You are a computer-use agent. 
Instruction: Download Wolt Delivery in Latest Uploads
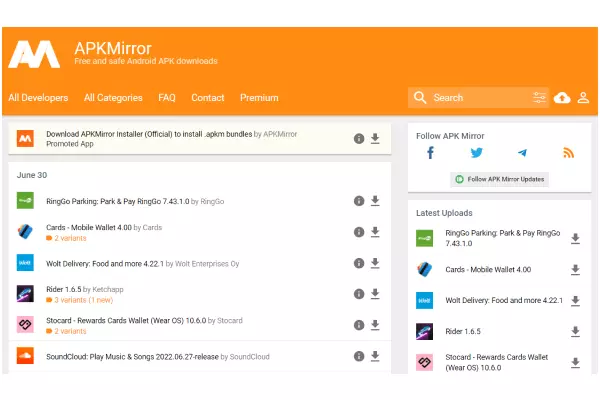pos(575,301)
